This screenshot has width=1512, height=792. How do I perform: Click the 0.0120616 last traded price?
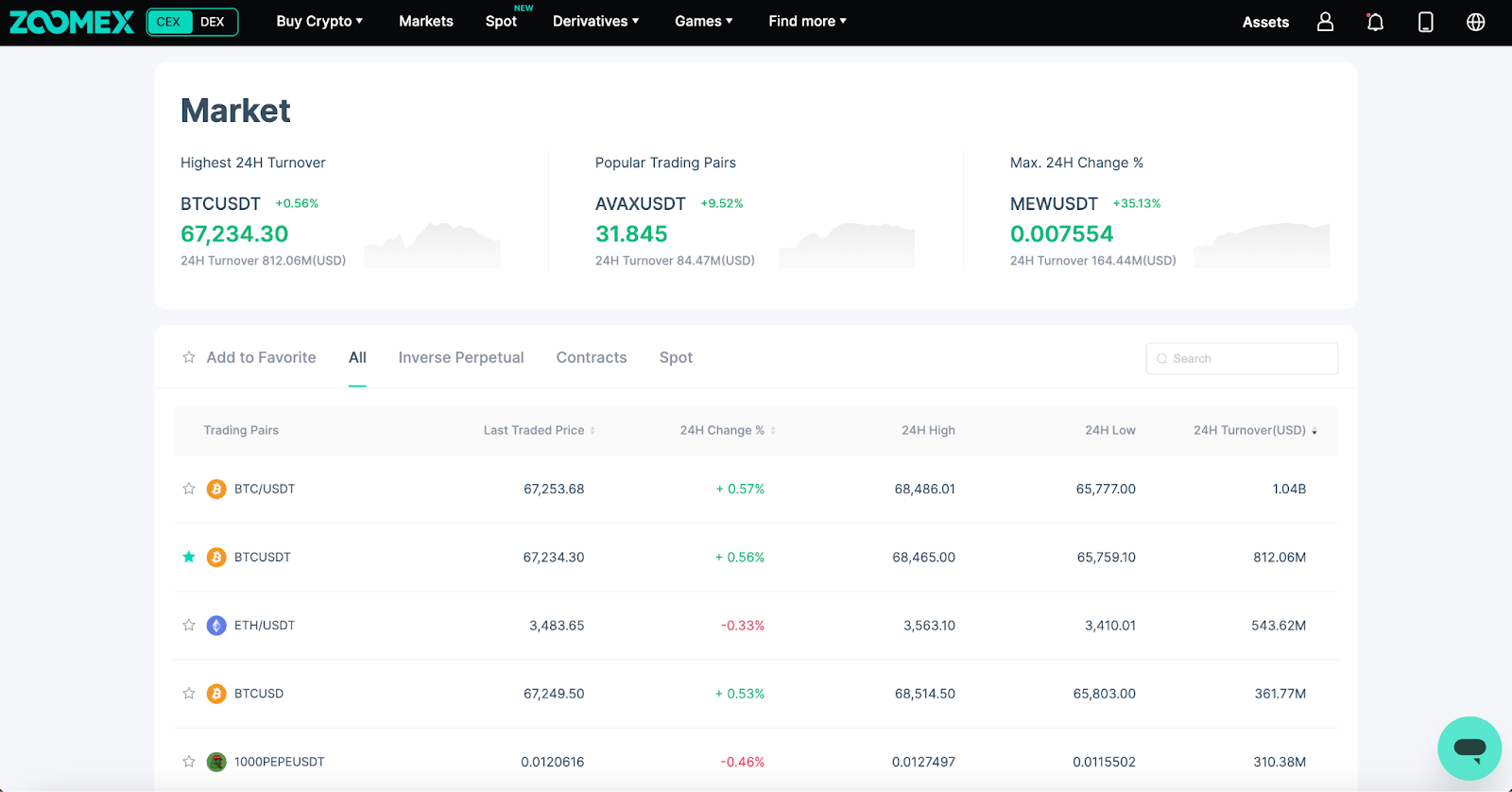(x=553, y=761)
